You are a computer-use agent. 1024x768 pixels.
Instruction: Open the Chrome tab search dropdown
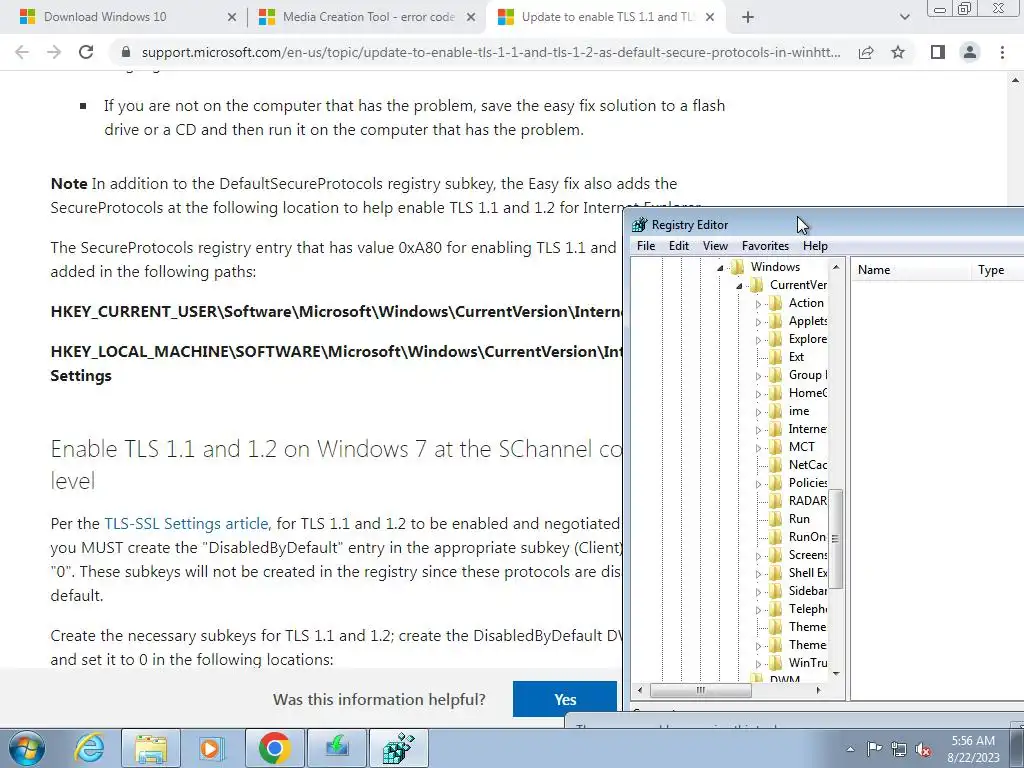coord(904,17)
